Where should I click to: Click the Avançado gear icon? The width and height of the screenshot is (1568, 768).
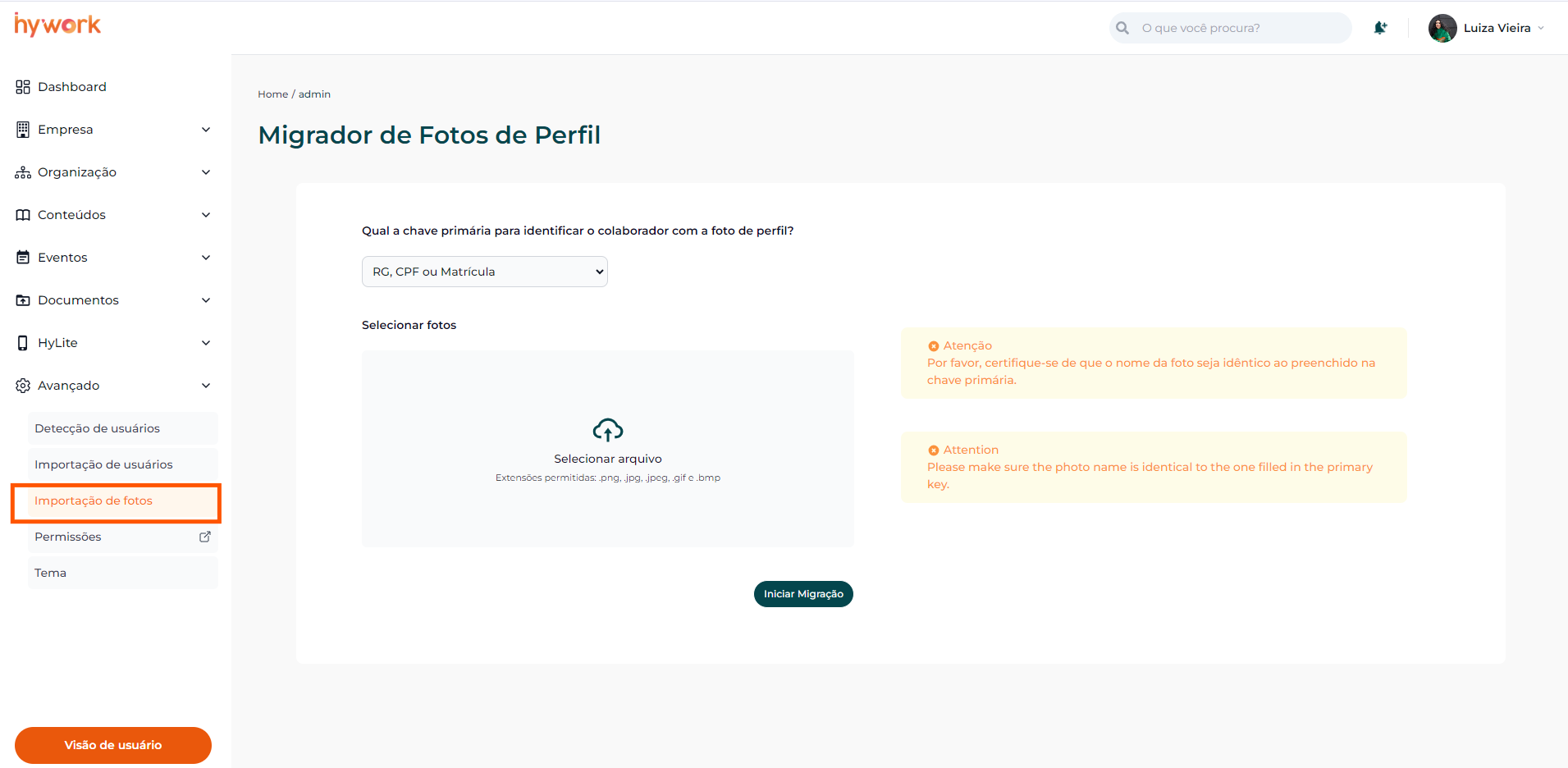(x=23, y=386)
